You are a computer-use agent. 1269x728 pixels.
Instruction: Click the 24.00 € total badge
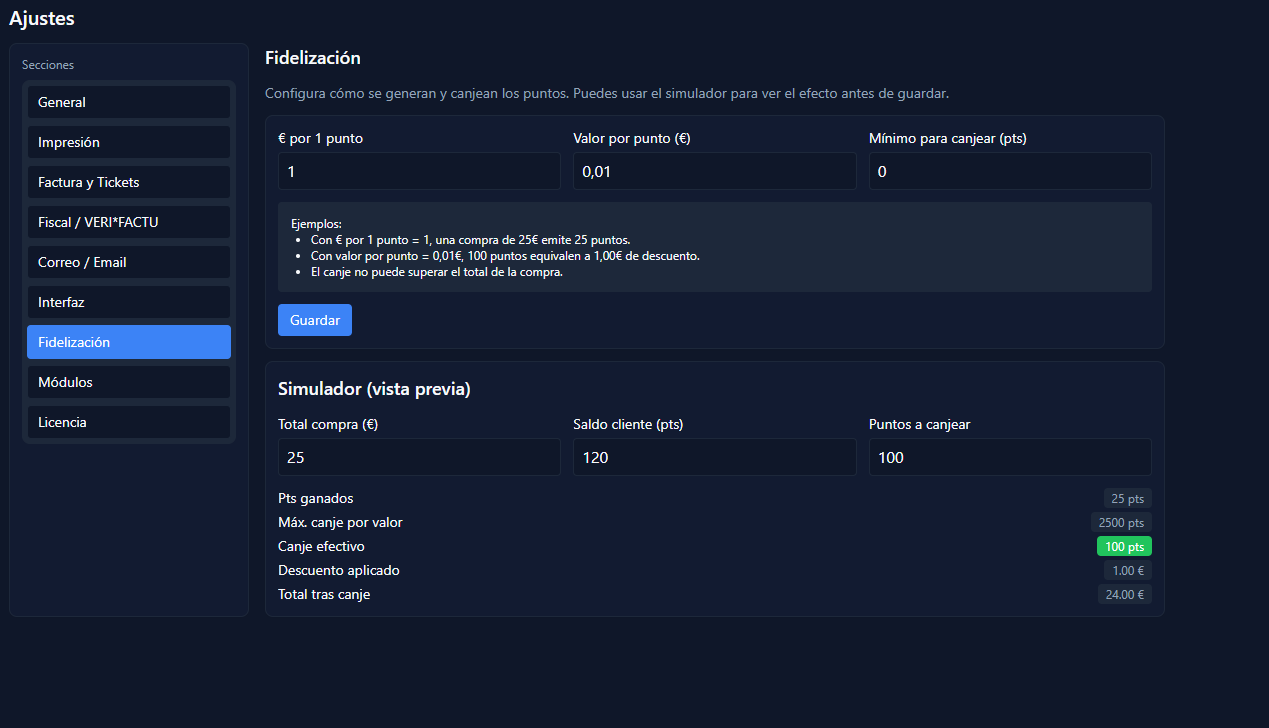click(x=1124, y=595)
